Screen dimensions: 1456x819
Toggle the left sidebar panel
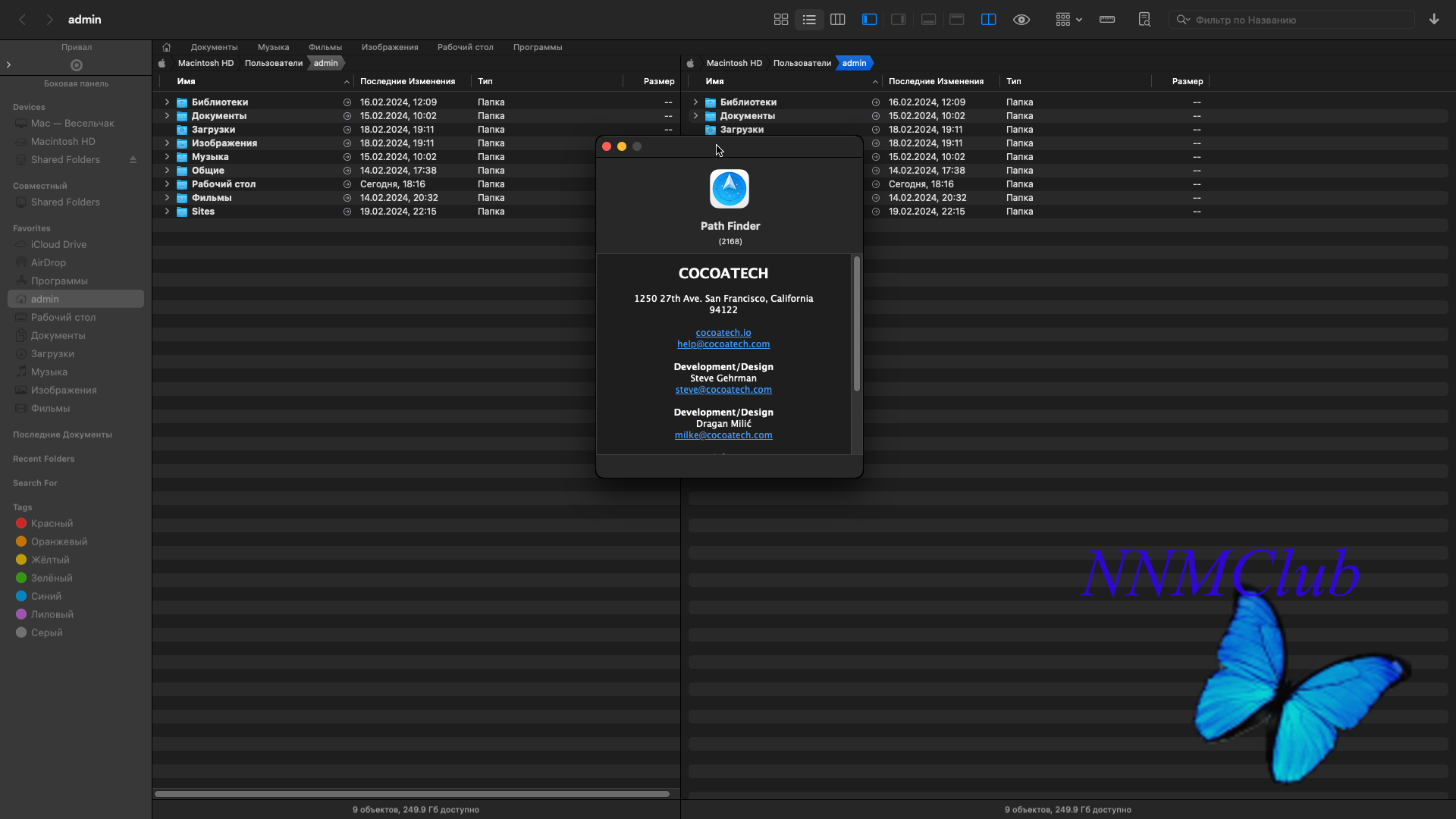(x=869, y=20)
